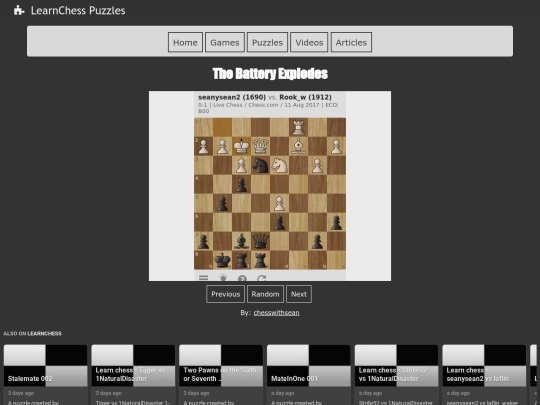Click the 'The Battery Explodes' puzzle title
This screenshot has width=540, height=405.
(x=270, y=74)
